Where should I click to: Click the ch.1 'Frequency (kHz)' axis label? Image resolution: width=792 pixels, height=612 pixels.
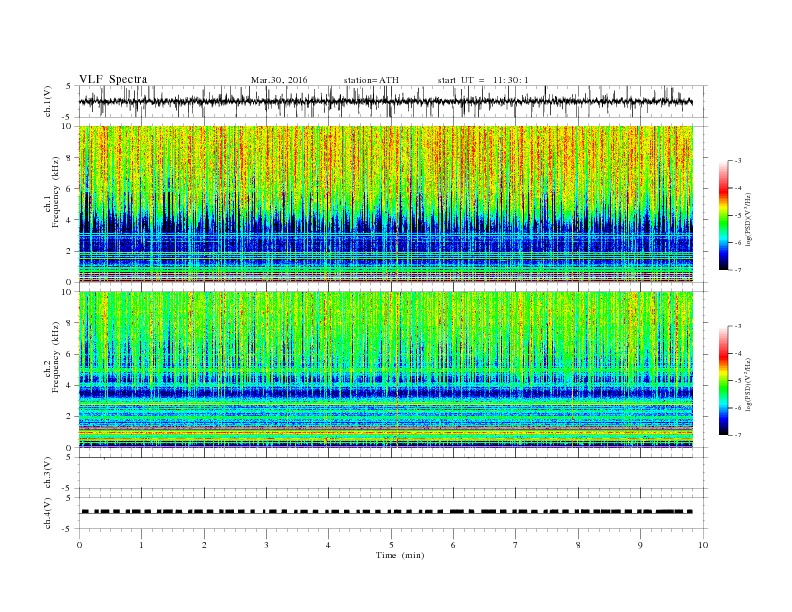pyautogui.click(x=56, y=192)
